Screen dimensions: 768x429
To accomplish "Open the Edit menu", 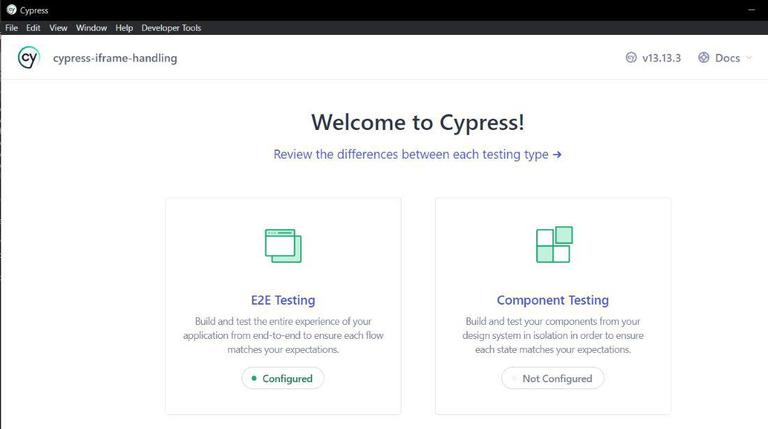I will click(33, 28).
